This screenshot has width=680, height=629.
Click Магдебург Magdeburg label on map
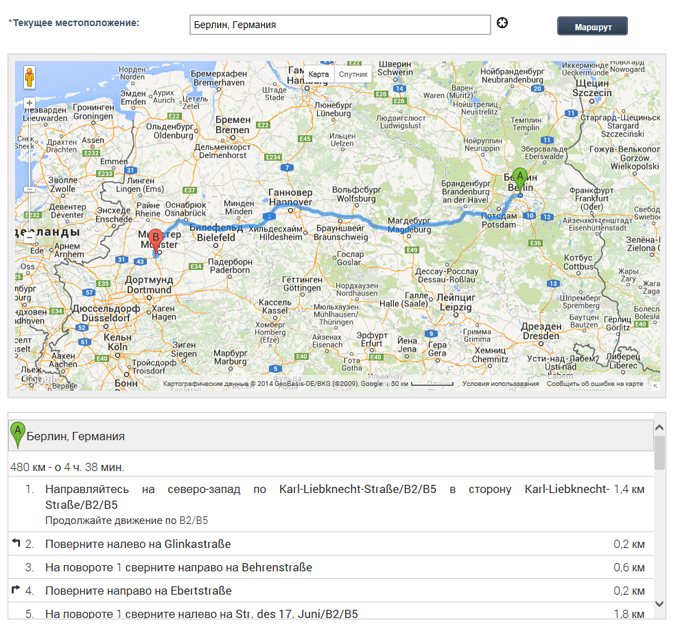(x=409, y=225)
